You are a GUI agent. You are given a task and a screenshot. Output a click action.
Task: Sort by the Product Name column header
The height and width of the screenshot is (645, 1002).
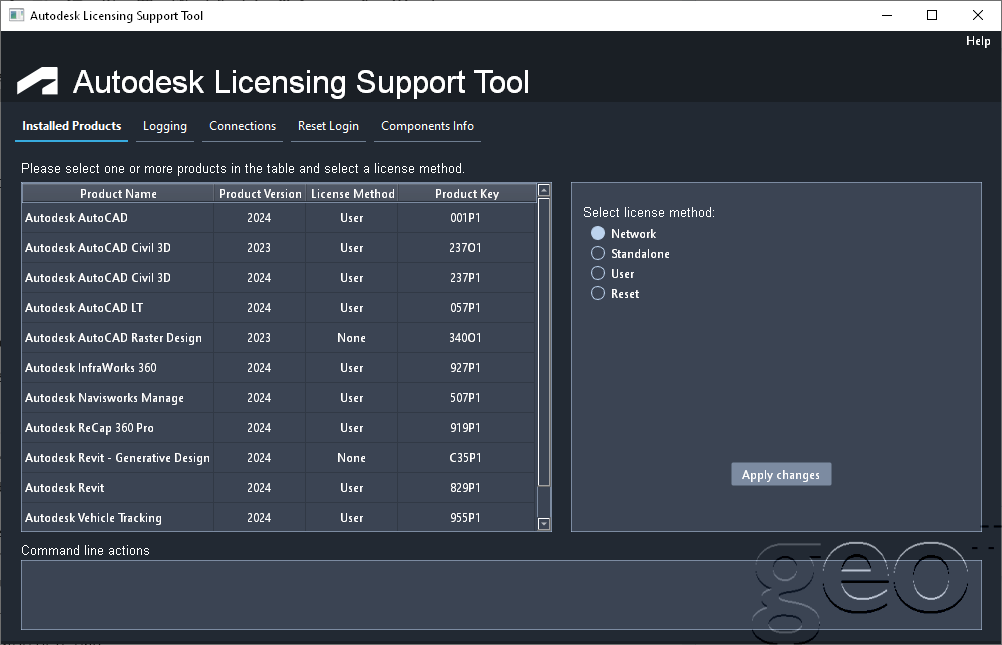[118, 194]
